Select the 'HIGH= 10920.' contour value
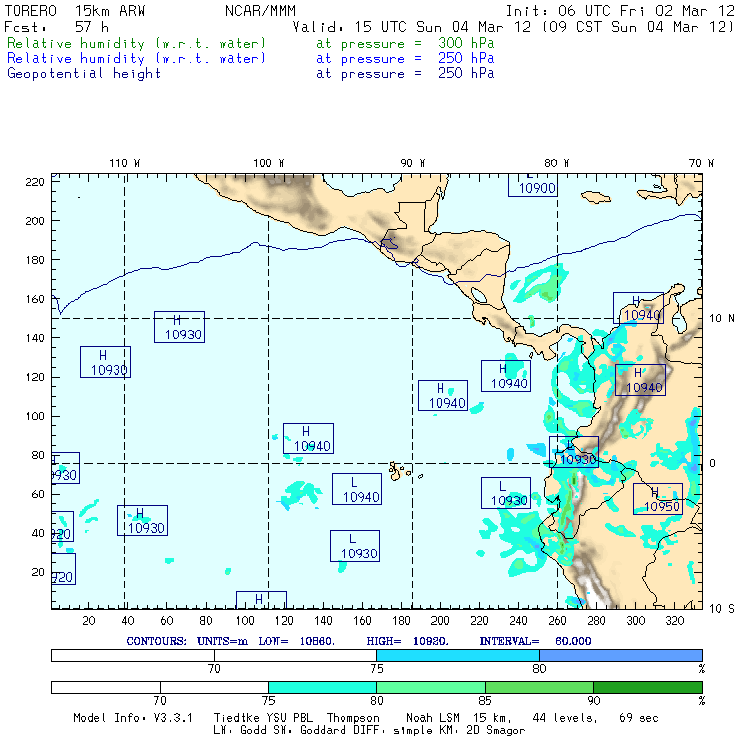Screen dimensions: 740x740 [x=407, y=641]
